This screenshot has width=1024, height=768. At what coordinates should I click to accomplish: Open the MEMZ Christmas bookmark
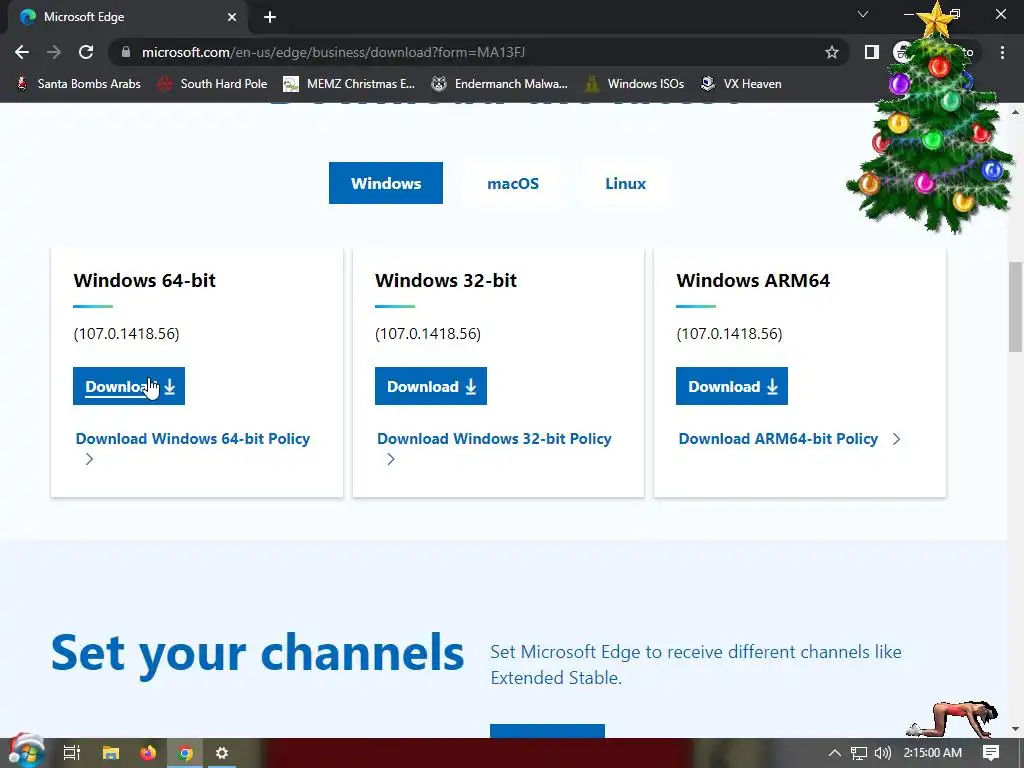point(349,84)
